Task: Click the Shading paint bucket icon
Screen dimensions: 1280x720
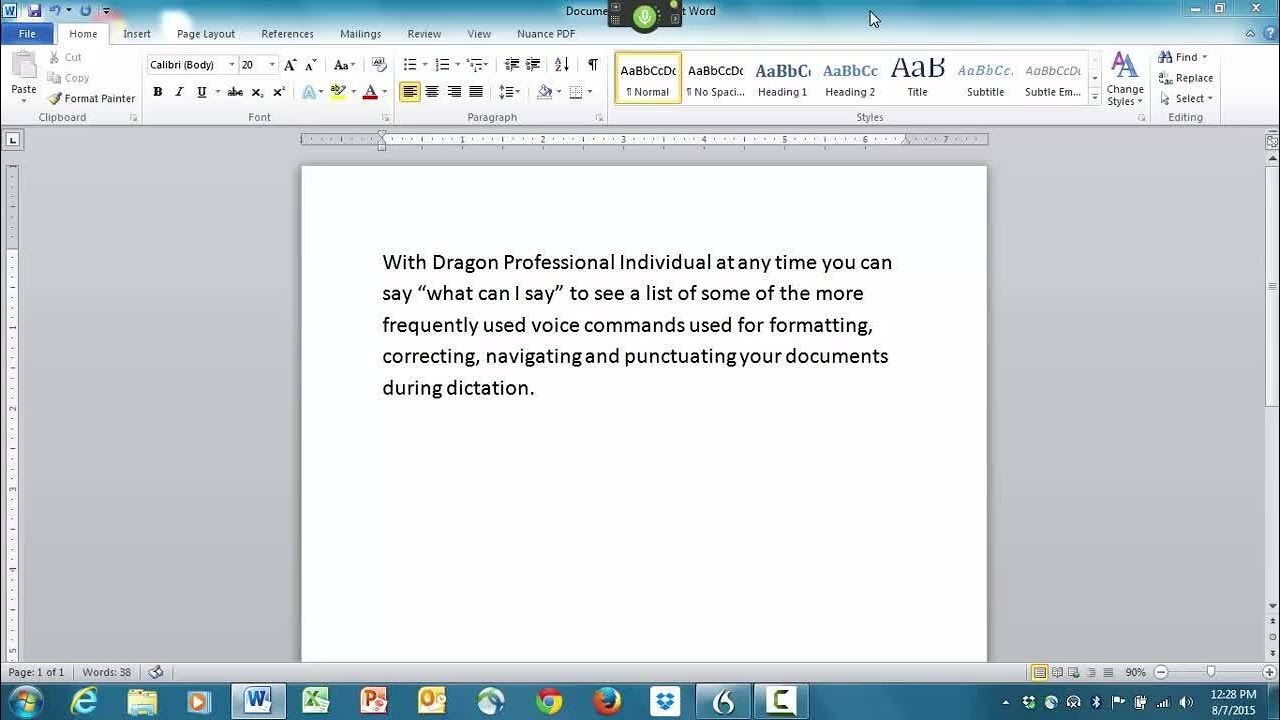Action: (544, 92)
